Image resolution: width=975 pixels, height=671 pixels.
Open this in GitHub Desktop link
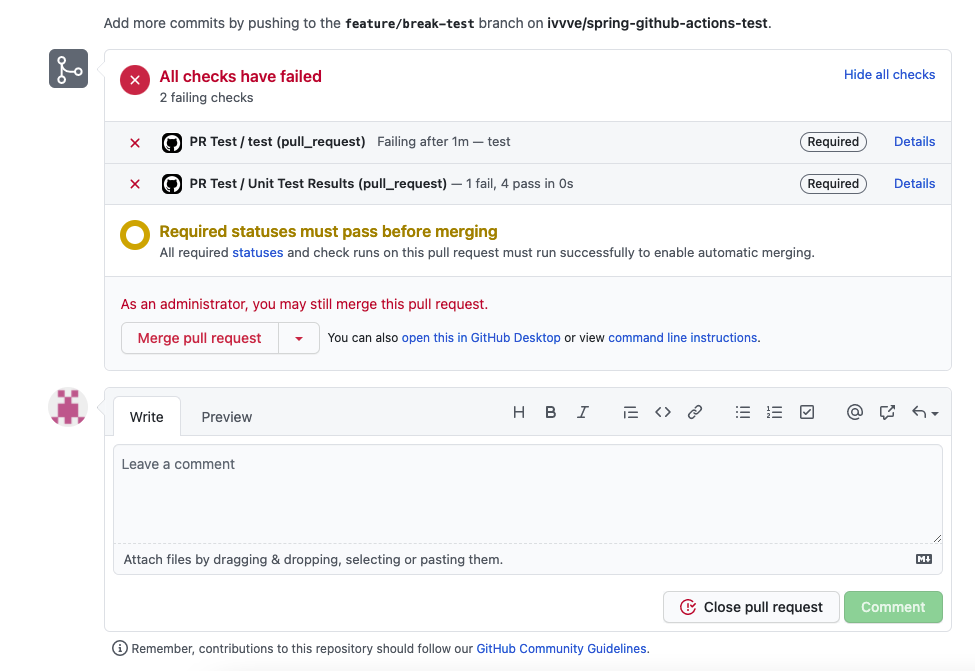click(481, 338)
